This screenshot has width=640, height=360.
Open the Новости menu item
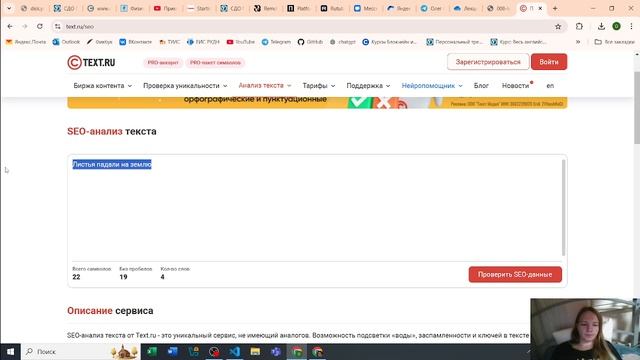516,86
